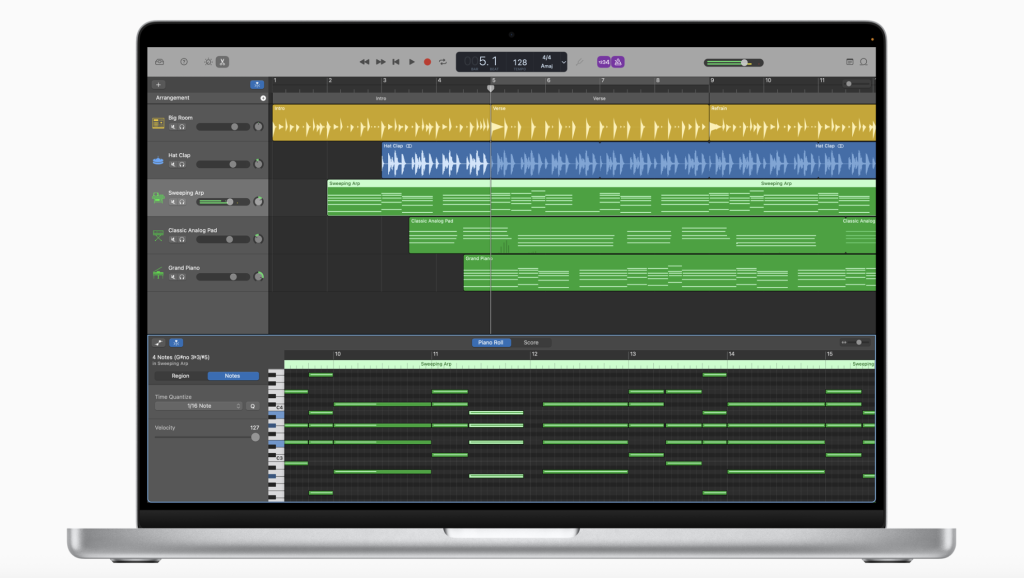The height and width of the screenshot is (578, 1024).
Task: Enable Cycle mode in the transport bar
Action: coord(443,61)
